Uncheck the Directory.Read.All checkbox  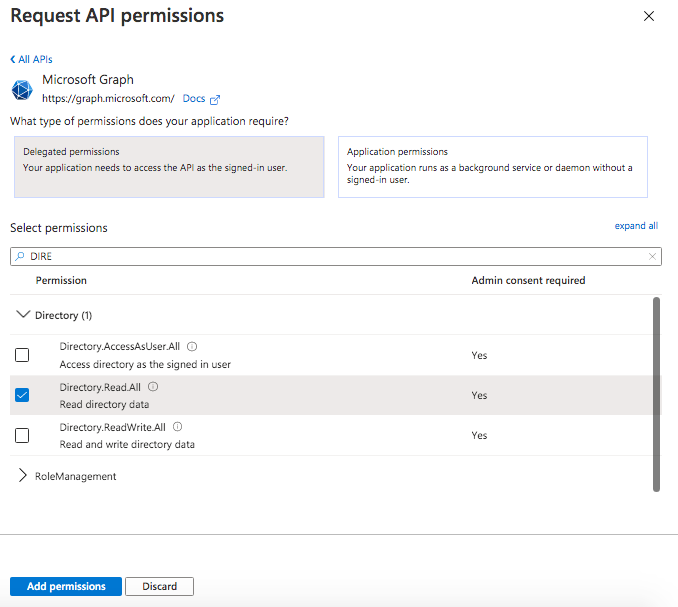click(x=22, y=395)
